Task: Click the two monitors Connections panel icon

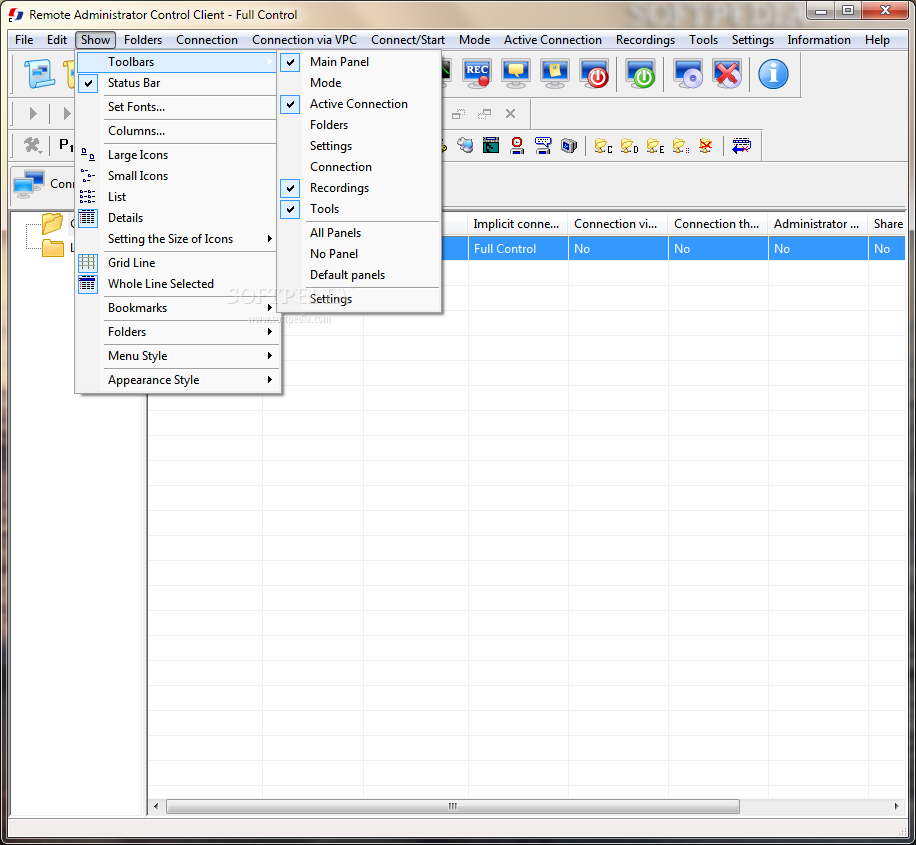Action: 29,184
